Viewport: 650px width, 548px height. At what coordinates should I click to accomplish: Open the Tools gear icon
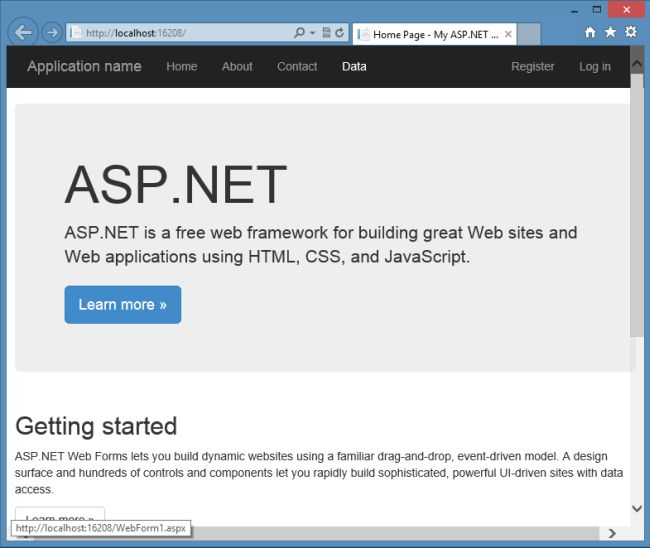(x=631, y=32)
